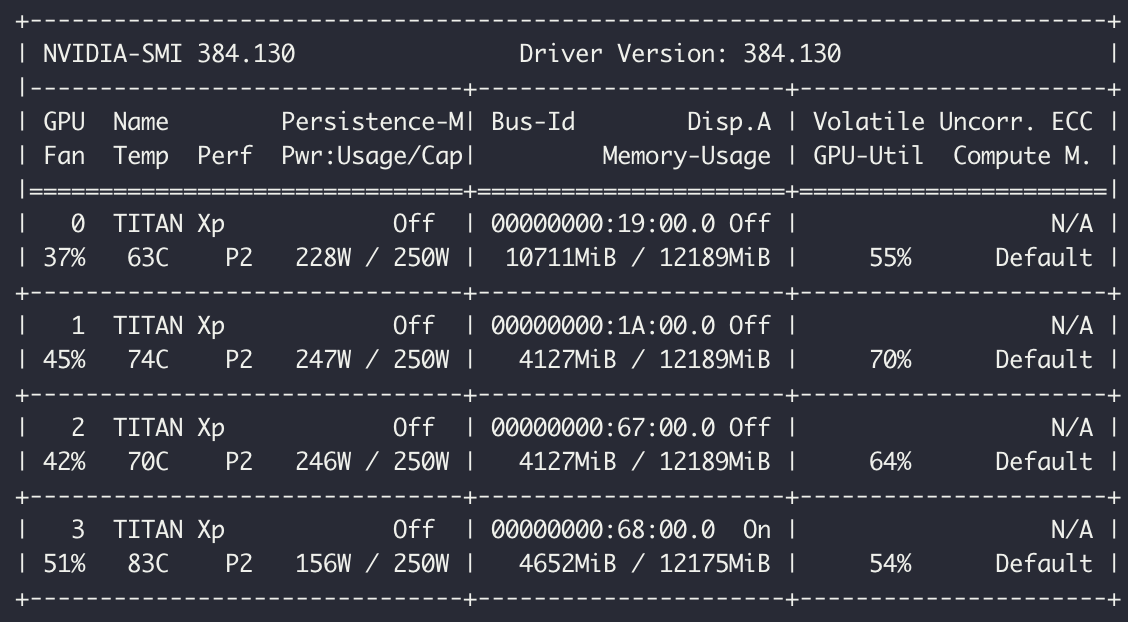The image size is (1128, 622).
Task: Click the 63C temperature value
Action: pyautogui.click(x=147, y=257)
